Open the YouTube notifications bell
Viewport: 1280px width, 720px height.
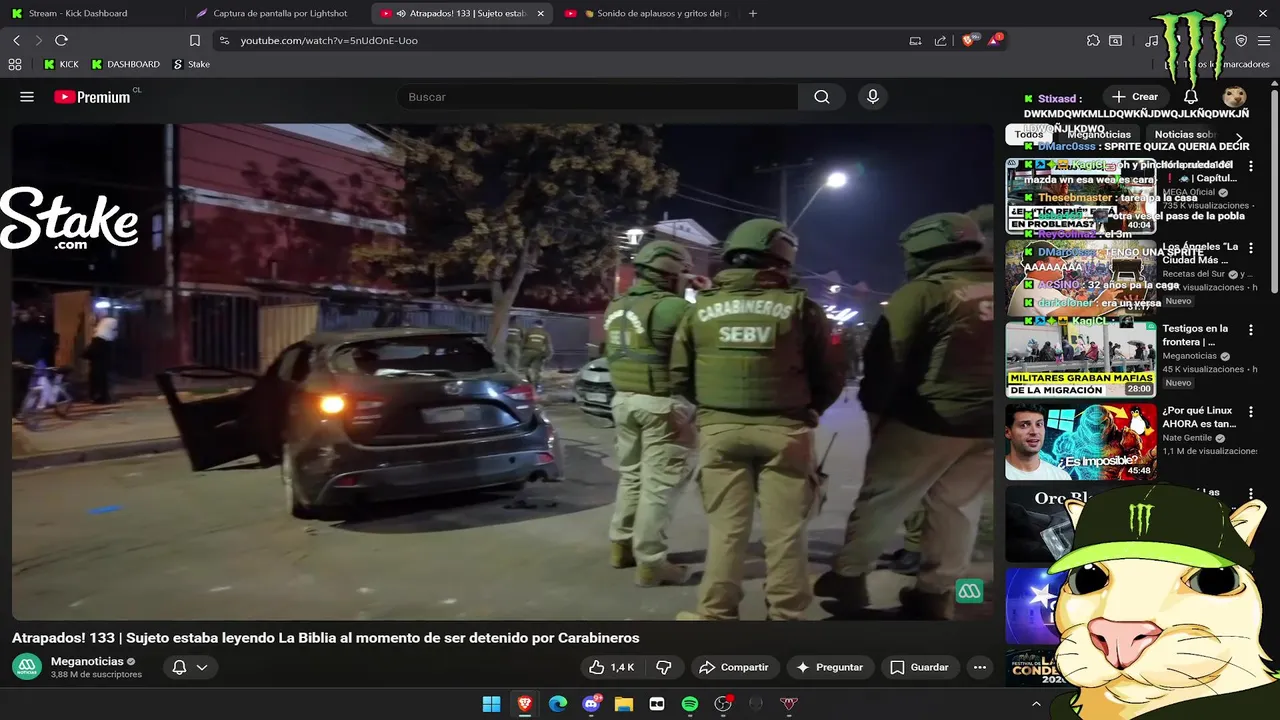tap(1190, 97)
